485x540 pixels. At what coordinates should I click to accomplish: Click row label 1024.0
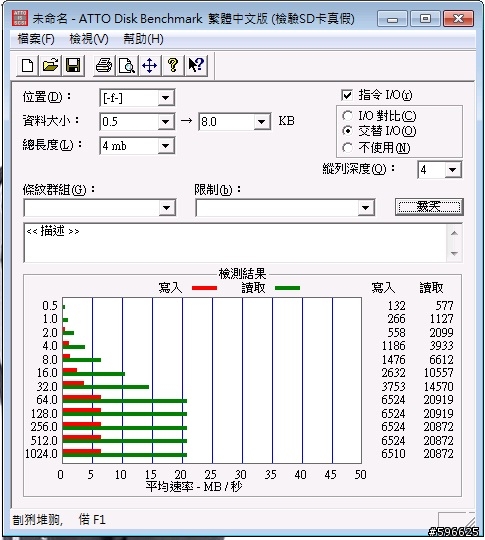click(x=41, y=454)
